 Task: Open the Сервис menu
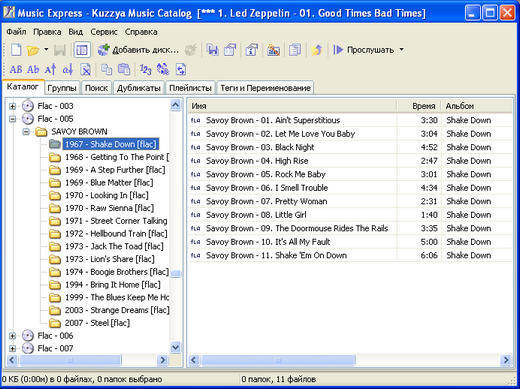[x=104, y=32]
